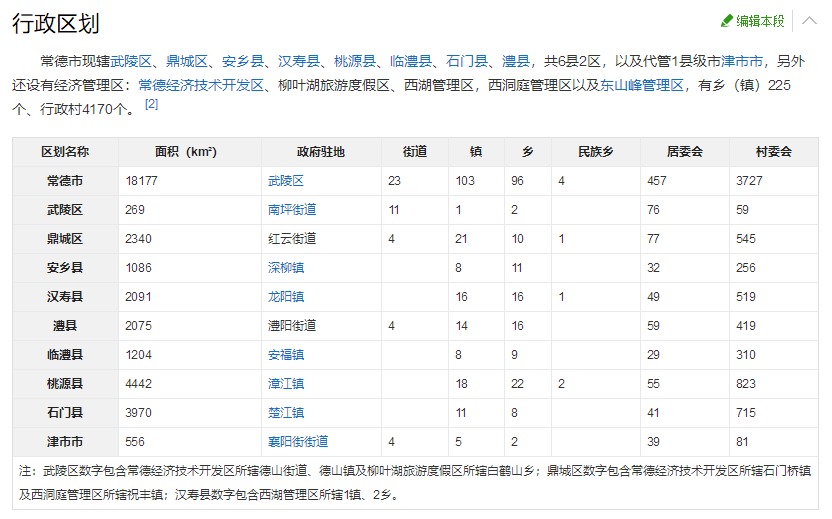The width and height of the screenshot is (832, 519).
Task: Open the 南坪街道 link in the table
Action: tap(292, 210)
